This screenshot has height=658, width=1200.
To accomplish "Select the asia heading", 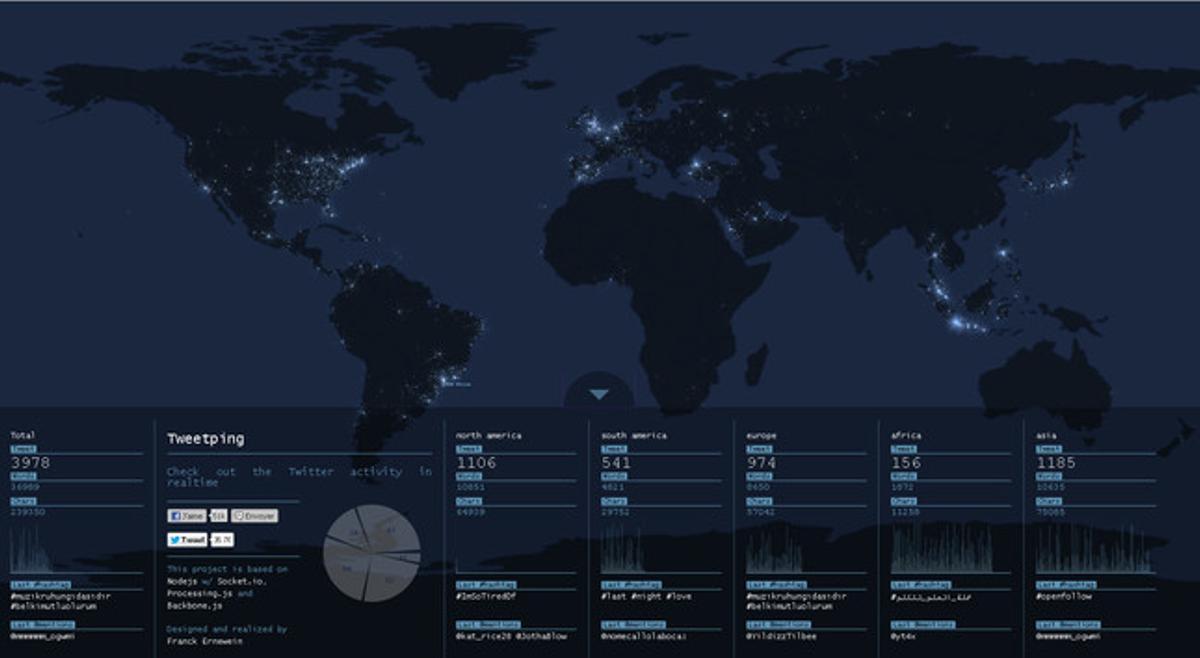I will coord(1048,435).
